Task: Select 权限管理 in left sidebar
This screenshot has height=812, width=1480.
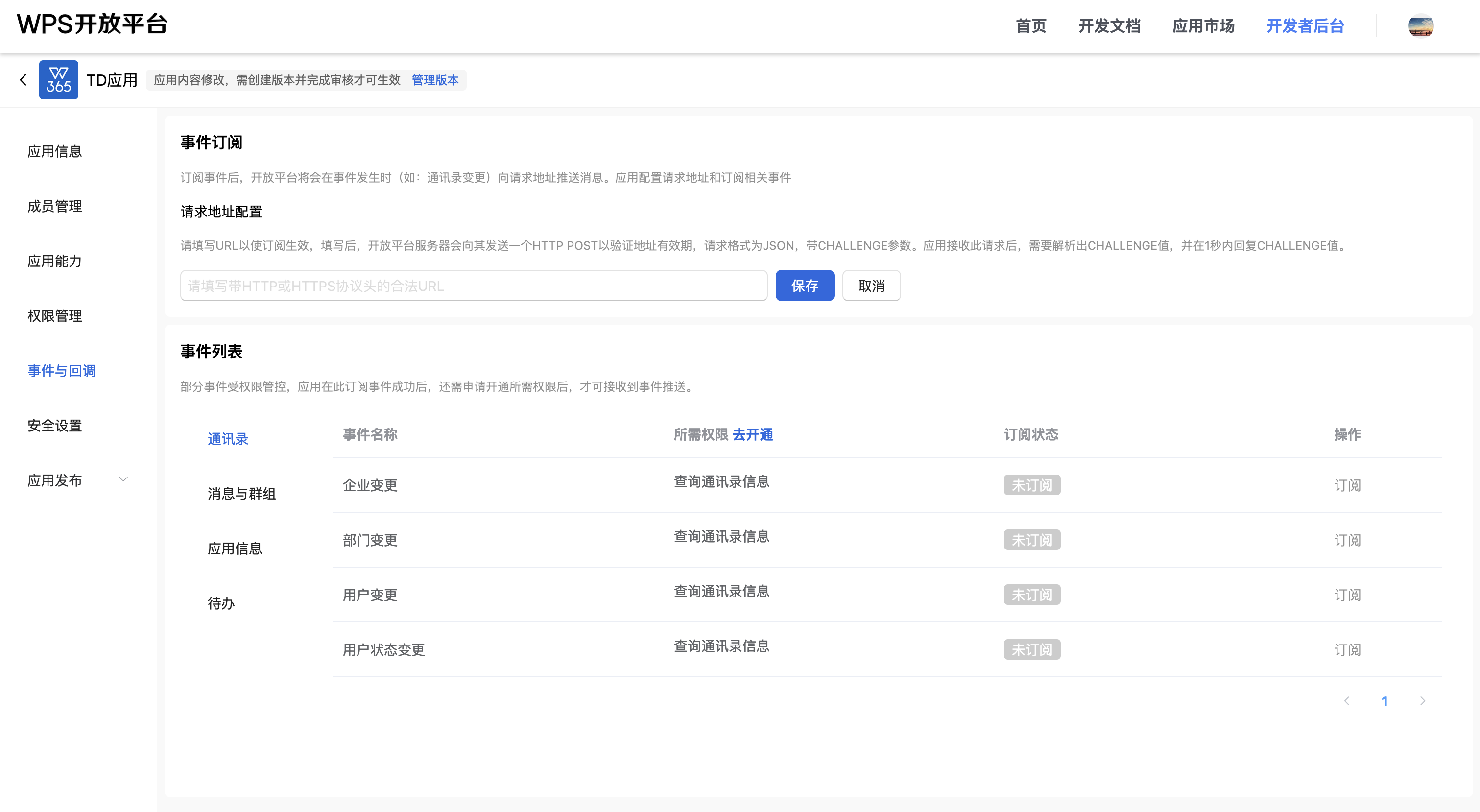Action: click(x=54, y=315)
